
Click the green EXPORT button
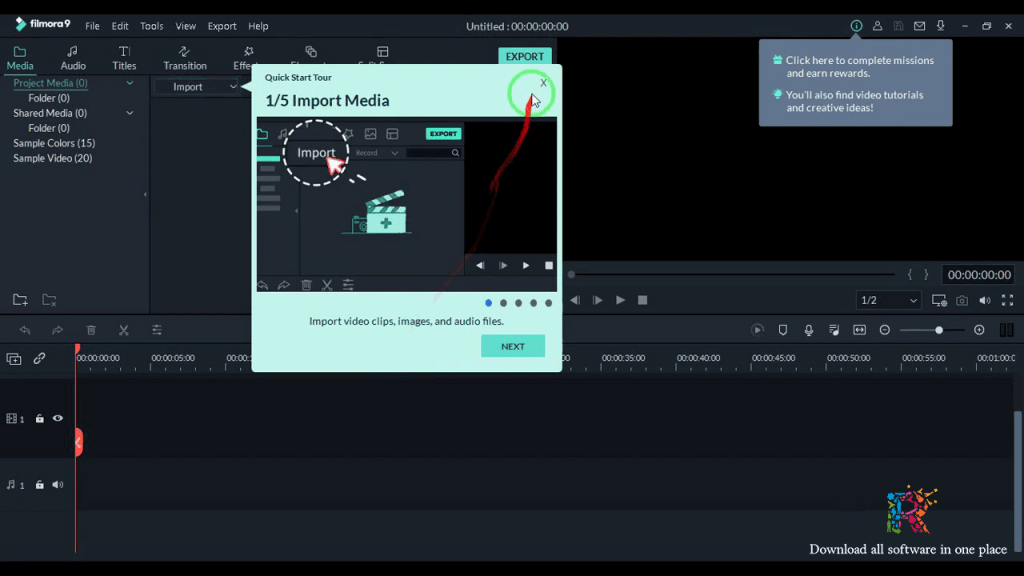click(524, 56)
